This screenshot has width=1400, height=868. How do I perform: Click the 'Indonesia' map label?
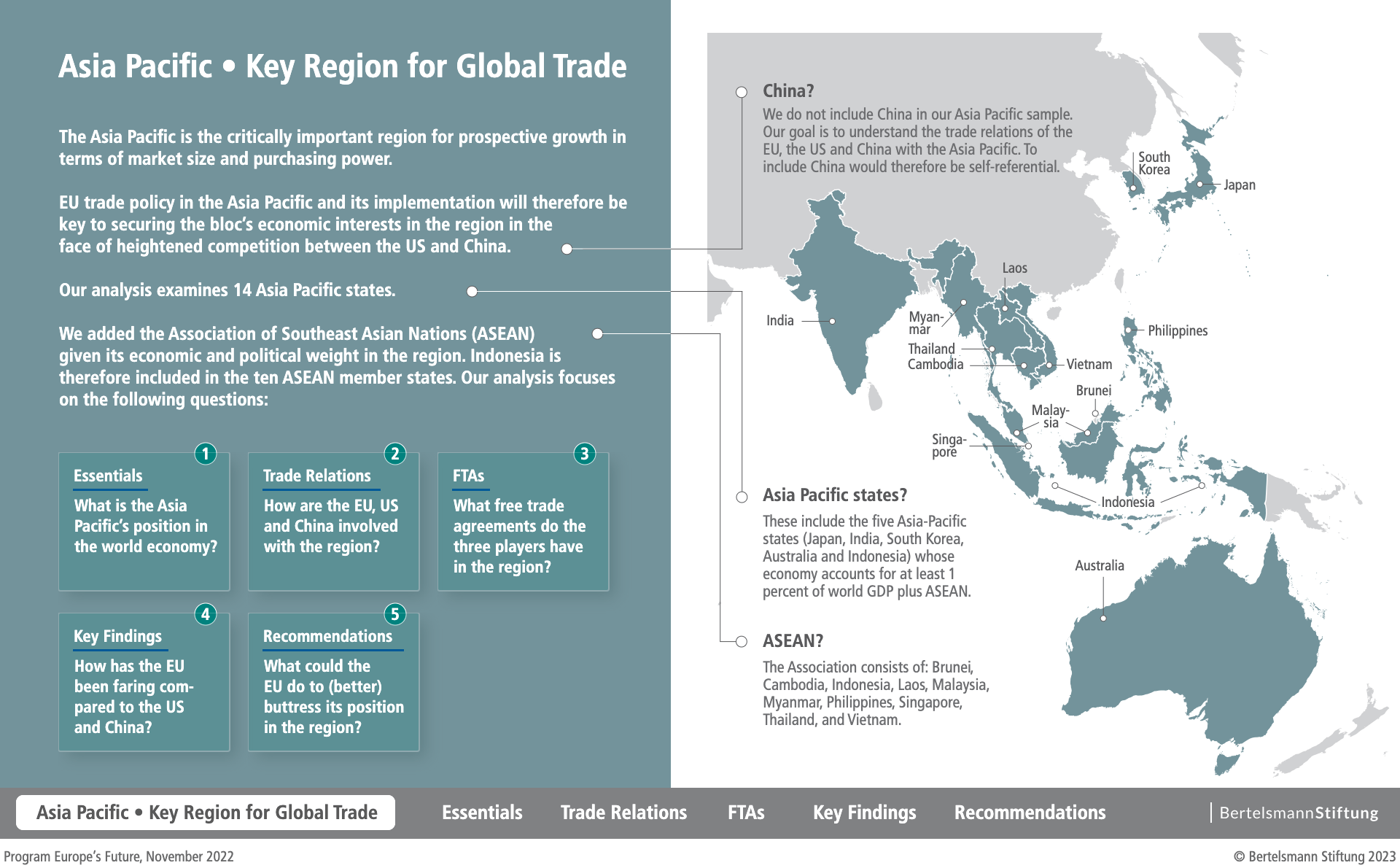click(x=1127, y=502)
